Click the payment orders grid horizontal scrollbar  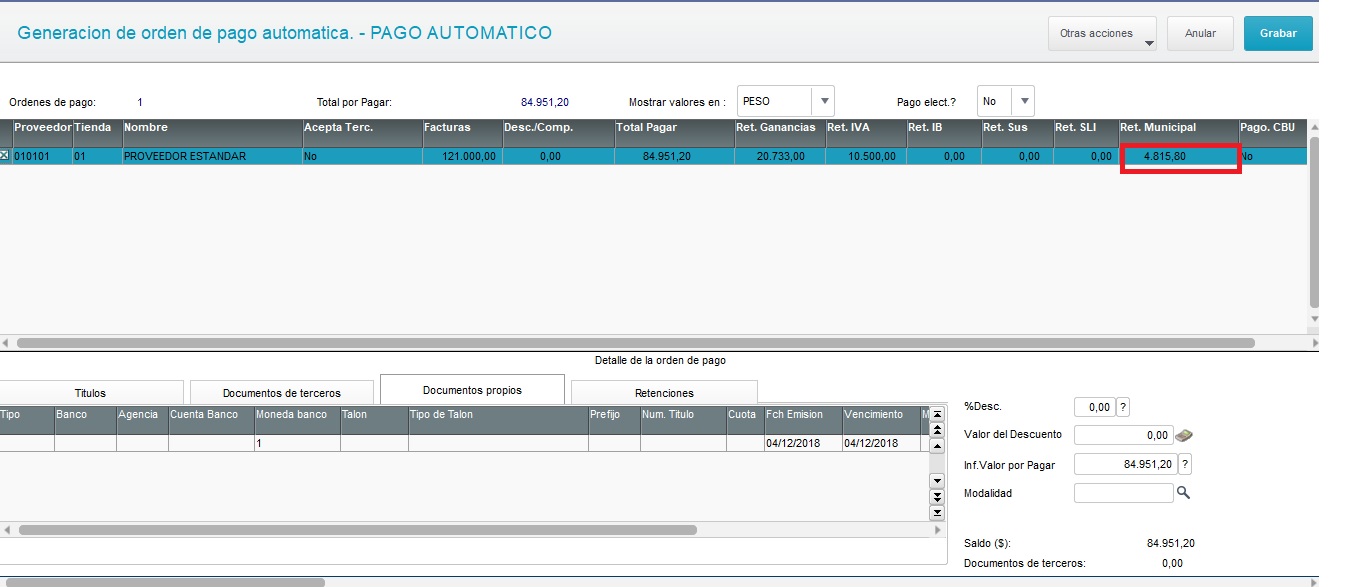pos(636,342)
